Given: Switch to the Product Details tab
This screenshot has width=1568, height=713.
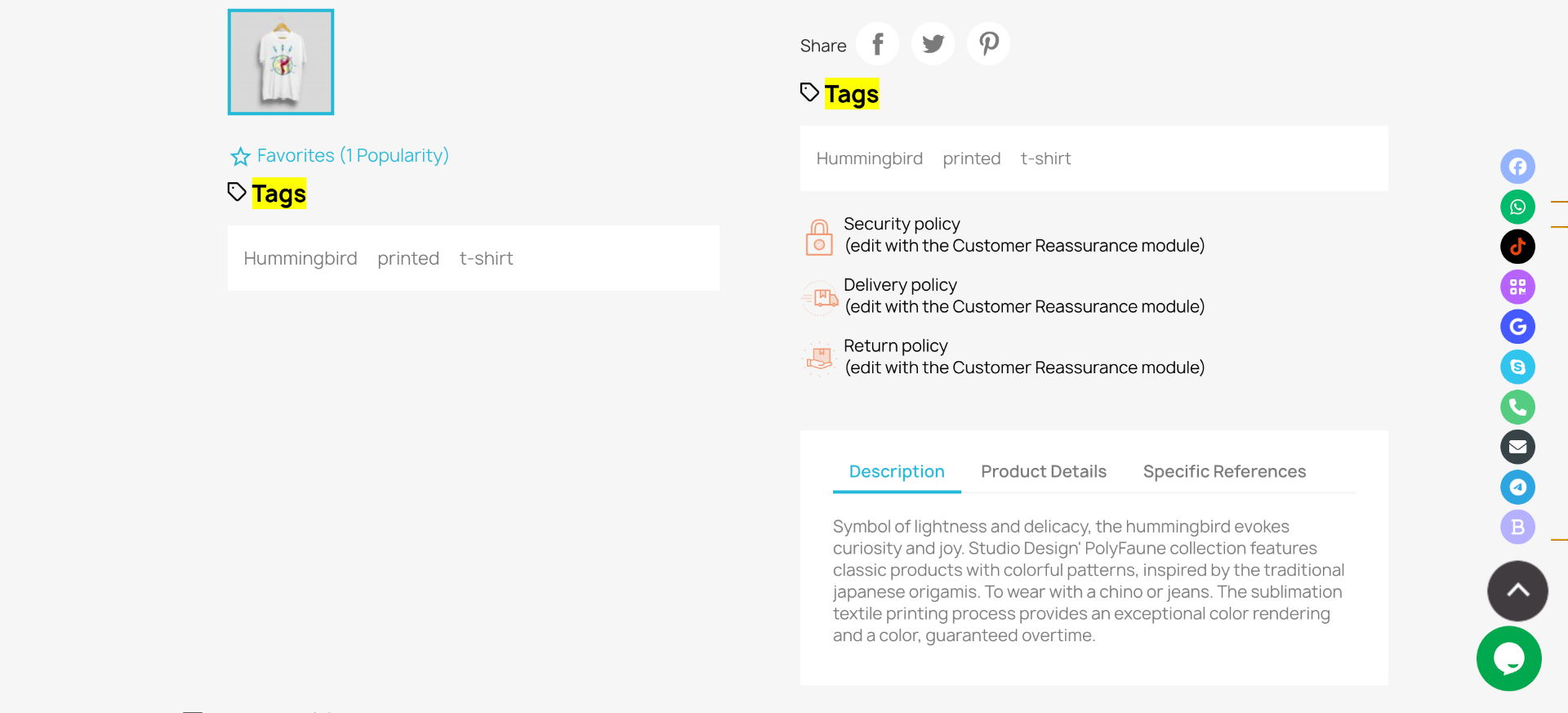Looking at the screenshot, I should pos(1043,472).
